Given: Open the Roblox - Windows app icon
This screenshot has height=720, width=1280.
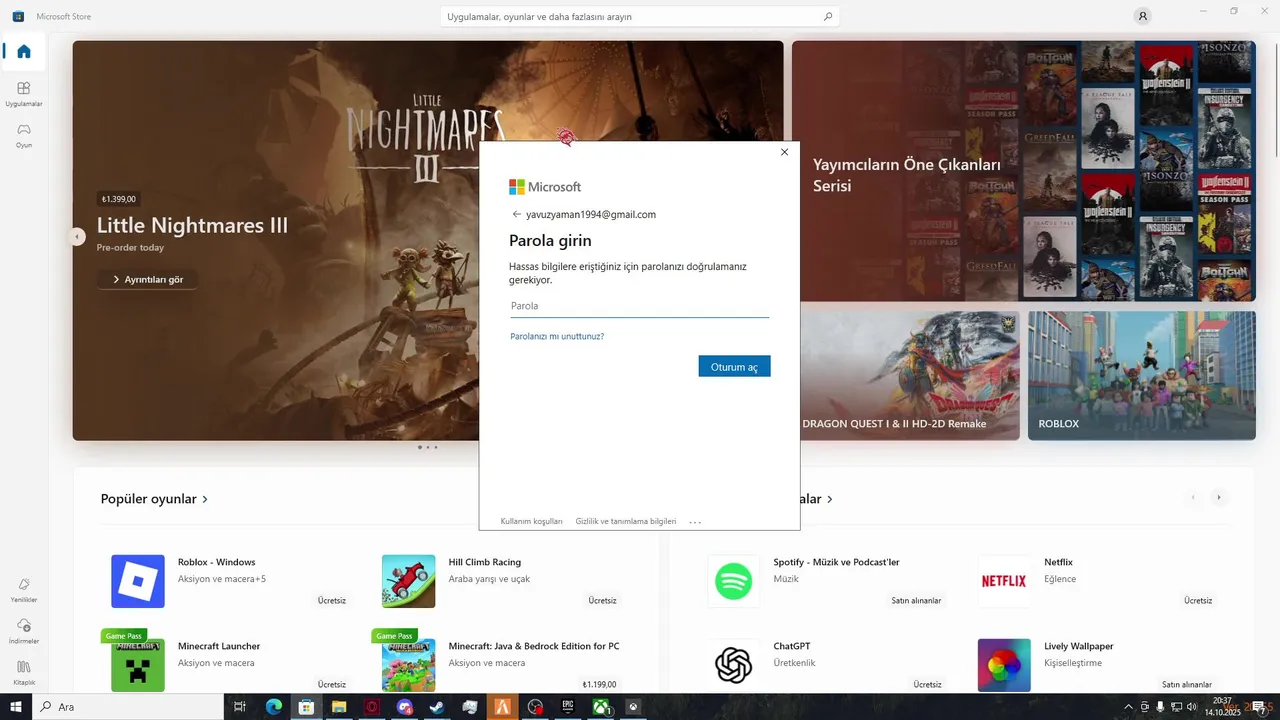Looking at the screenshot, I should click(x=138, y=581).
